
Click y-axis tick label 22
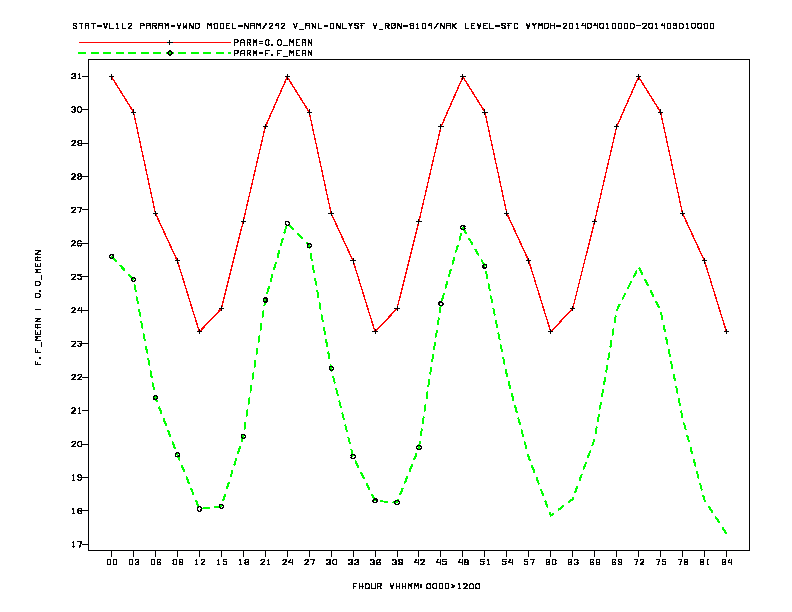click(76, 377)
